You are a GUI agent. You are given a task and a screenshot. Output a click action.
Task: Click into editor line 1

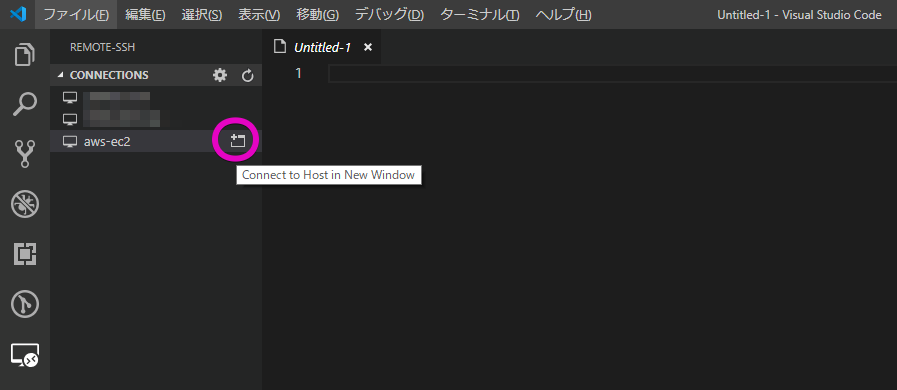pyautogui.click(x=612, y=74)
